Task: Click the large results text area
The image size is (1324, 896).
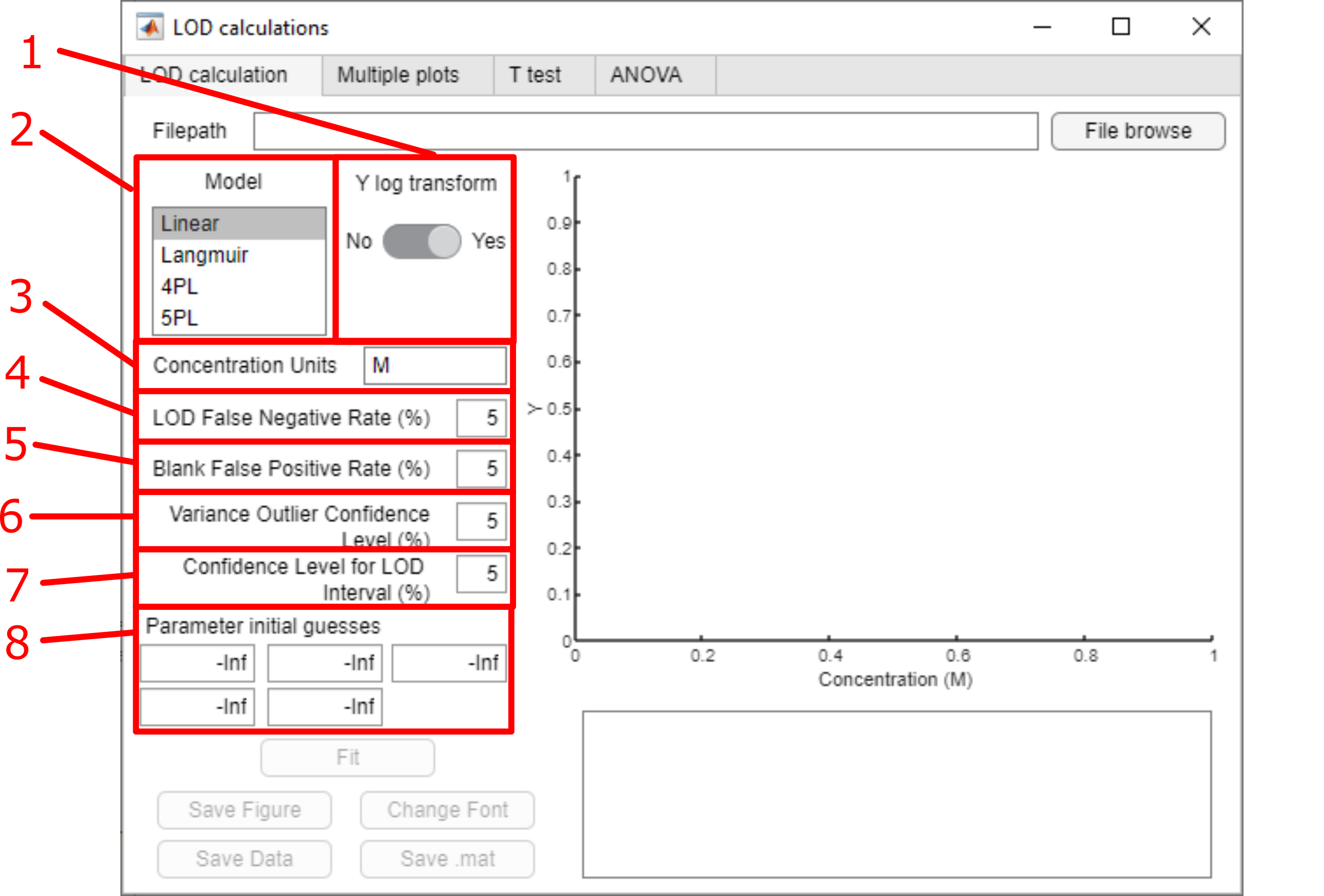Action: [x=896, y=795]
